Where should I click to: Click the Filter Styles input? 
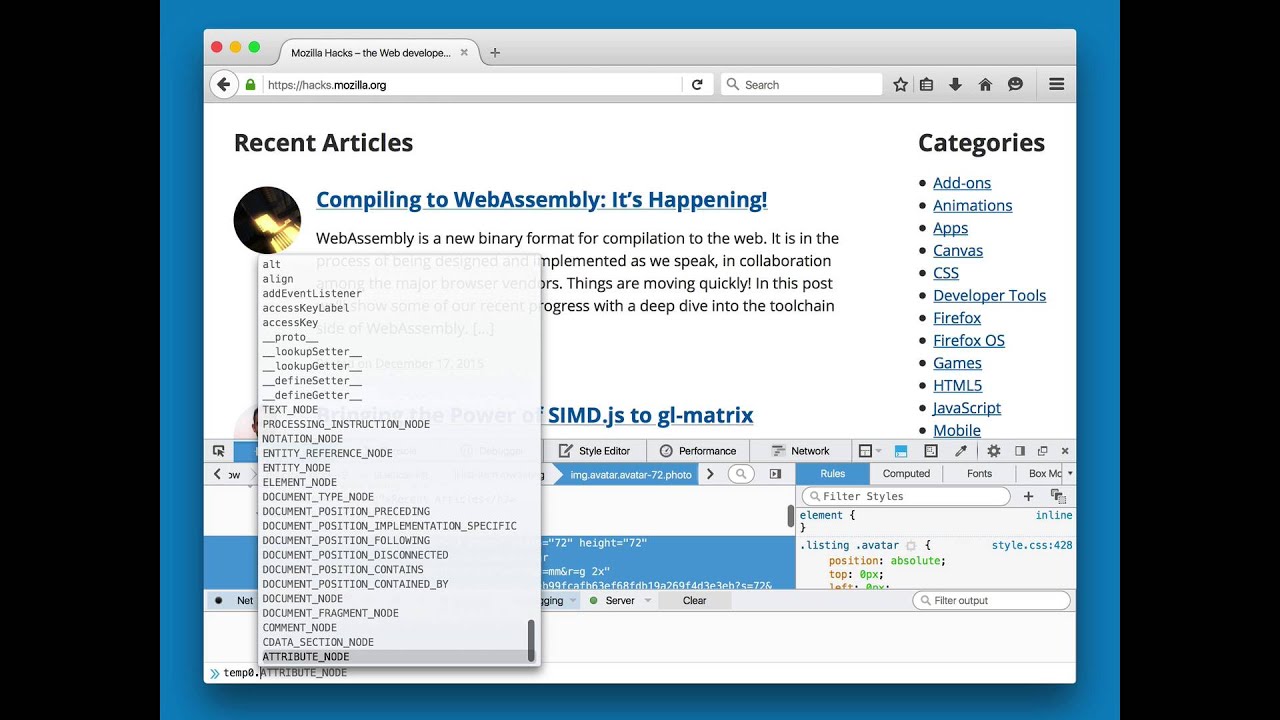[x=906, y=496]
